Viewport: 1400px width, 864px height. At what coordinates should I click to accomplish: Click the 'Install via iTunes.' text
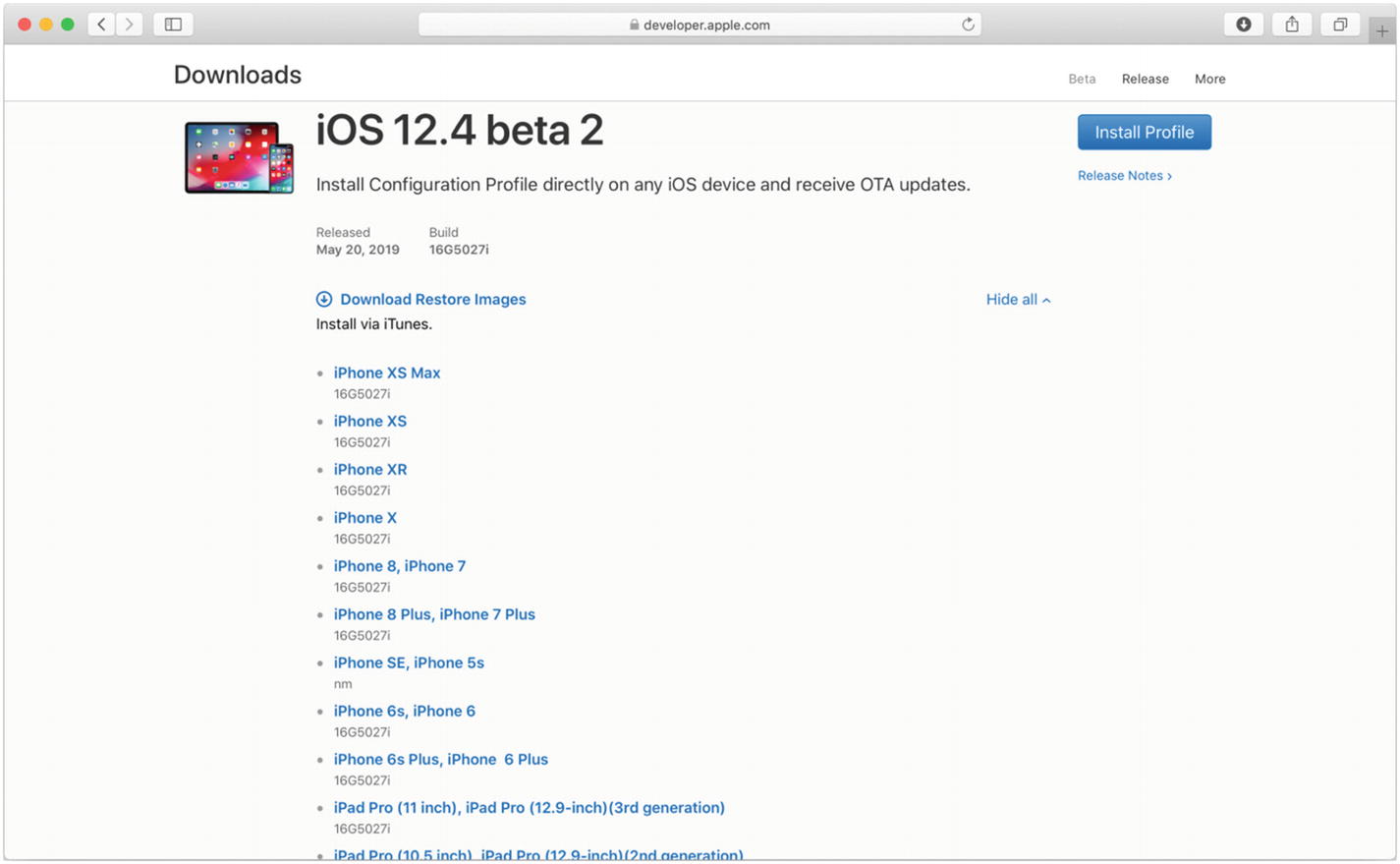point(374,324)
